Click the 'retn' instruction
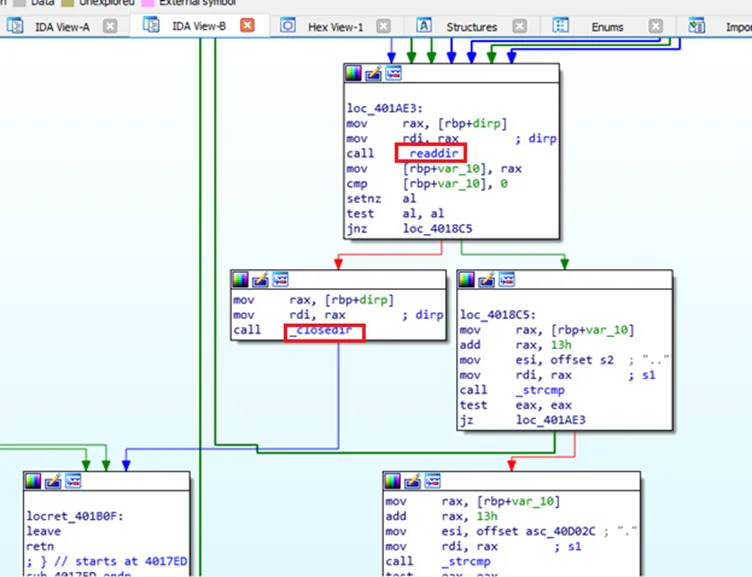Image resolution: width=752 pixels, height=577 pixels. tap(40, 546)
